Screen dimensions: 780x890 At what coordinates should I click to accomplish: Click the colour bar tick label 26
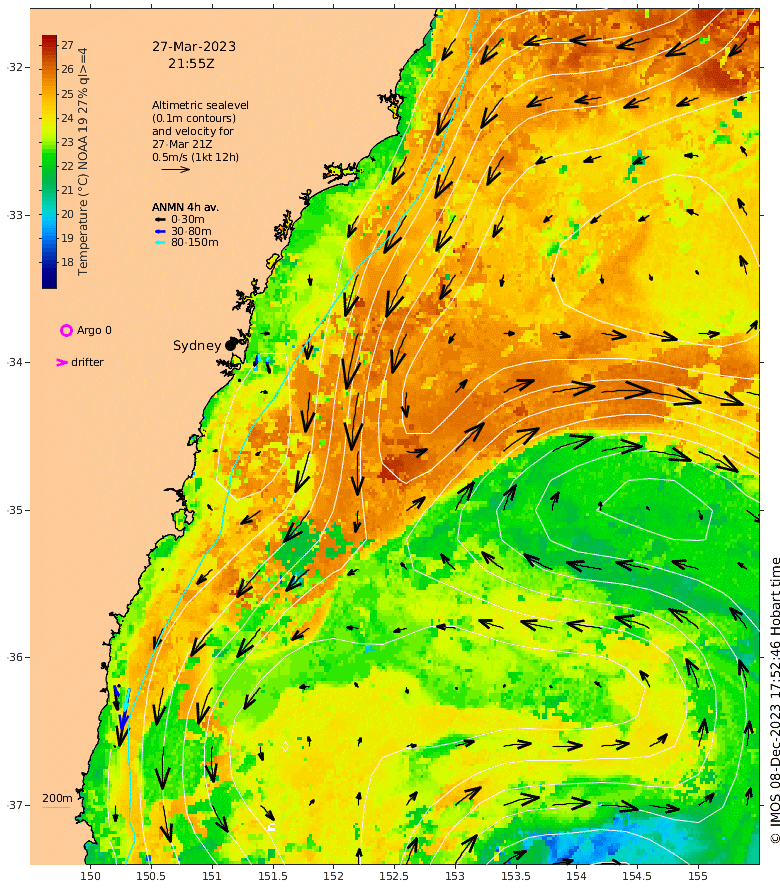click(68, 69)
